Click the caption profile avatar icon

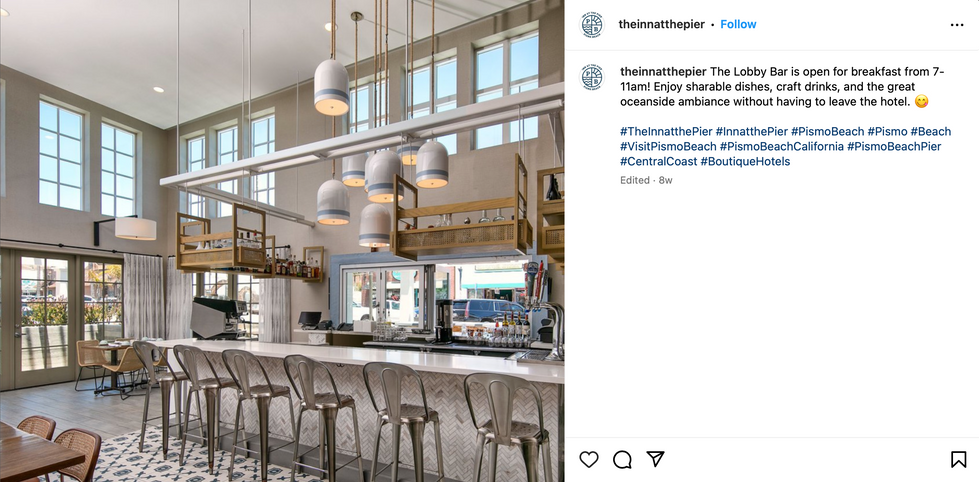[x=593, y=77]
